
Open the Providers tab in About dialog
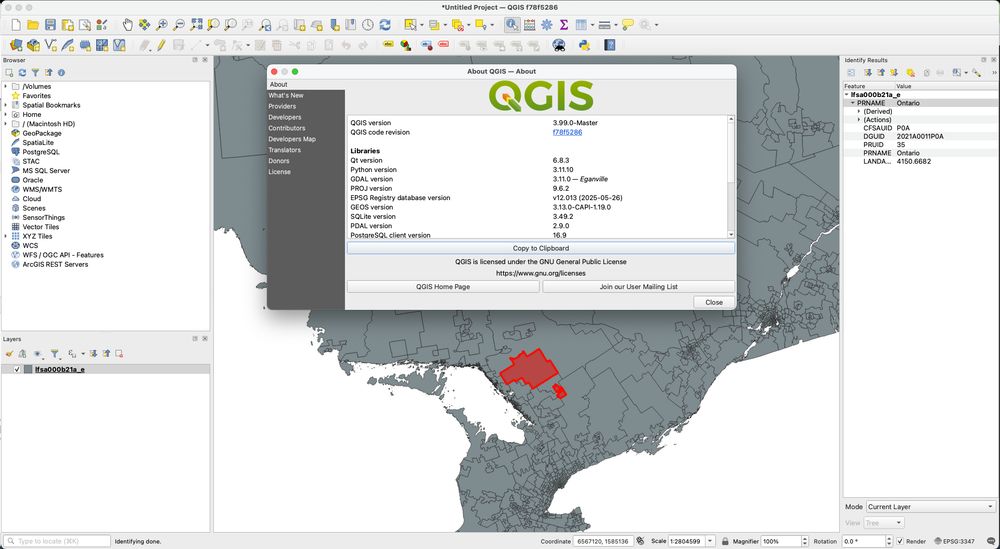coord(282,106)
